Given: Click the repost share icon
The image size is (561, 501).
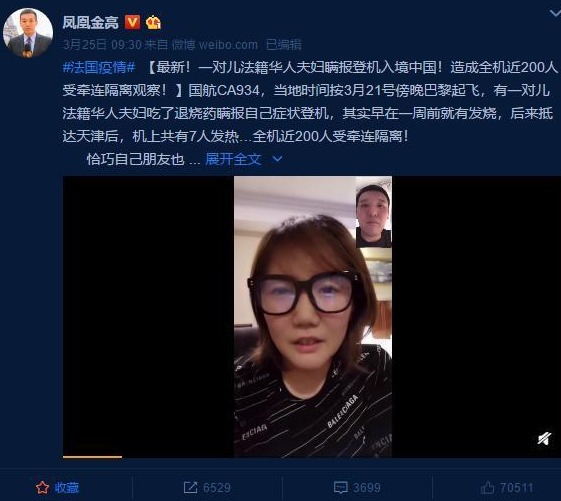Looking at the screenshot, I should [190, 487].
